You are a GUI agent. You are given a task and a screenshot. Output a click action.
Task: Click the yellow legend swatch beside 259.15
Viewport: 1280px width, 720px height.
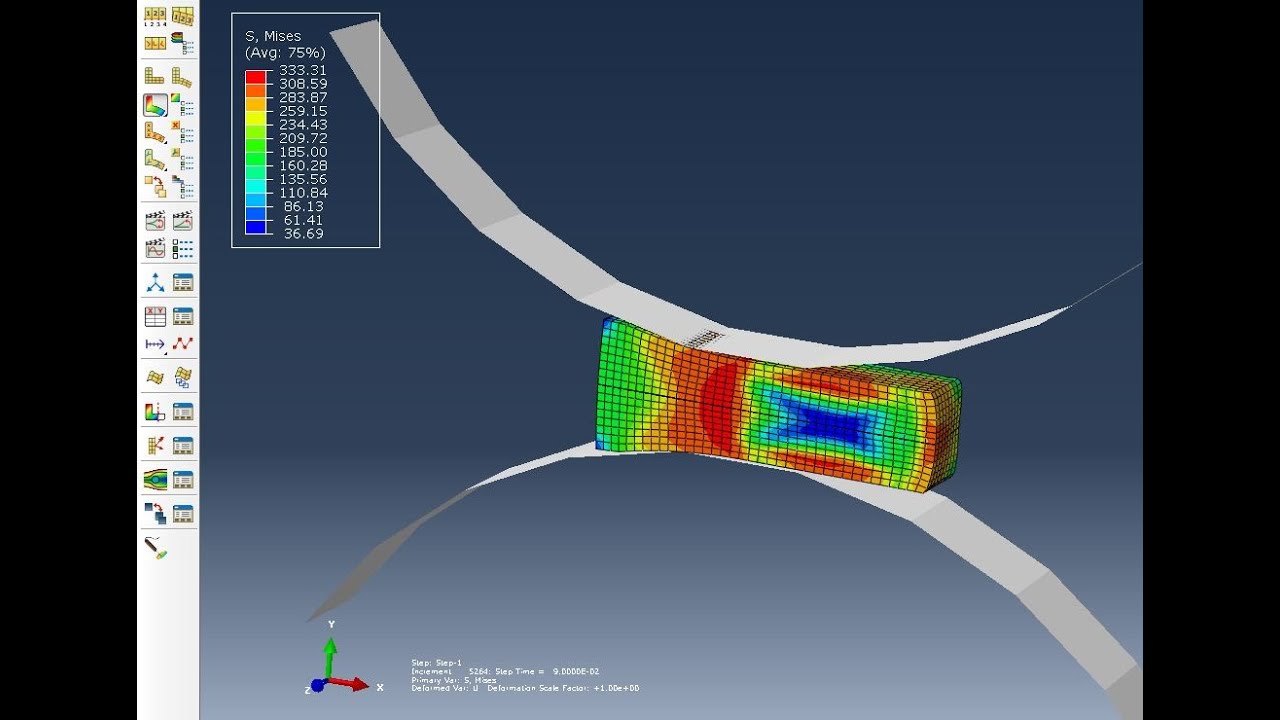tap(256, 117)
